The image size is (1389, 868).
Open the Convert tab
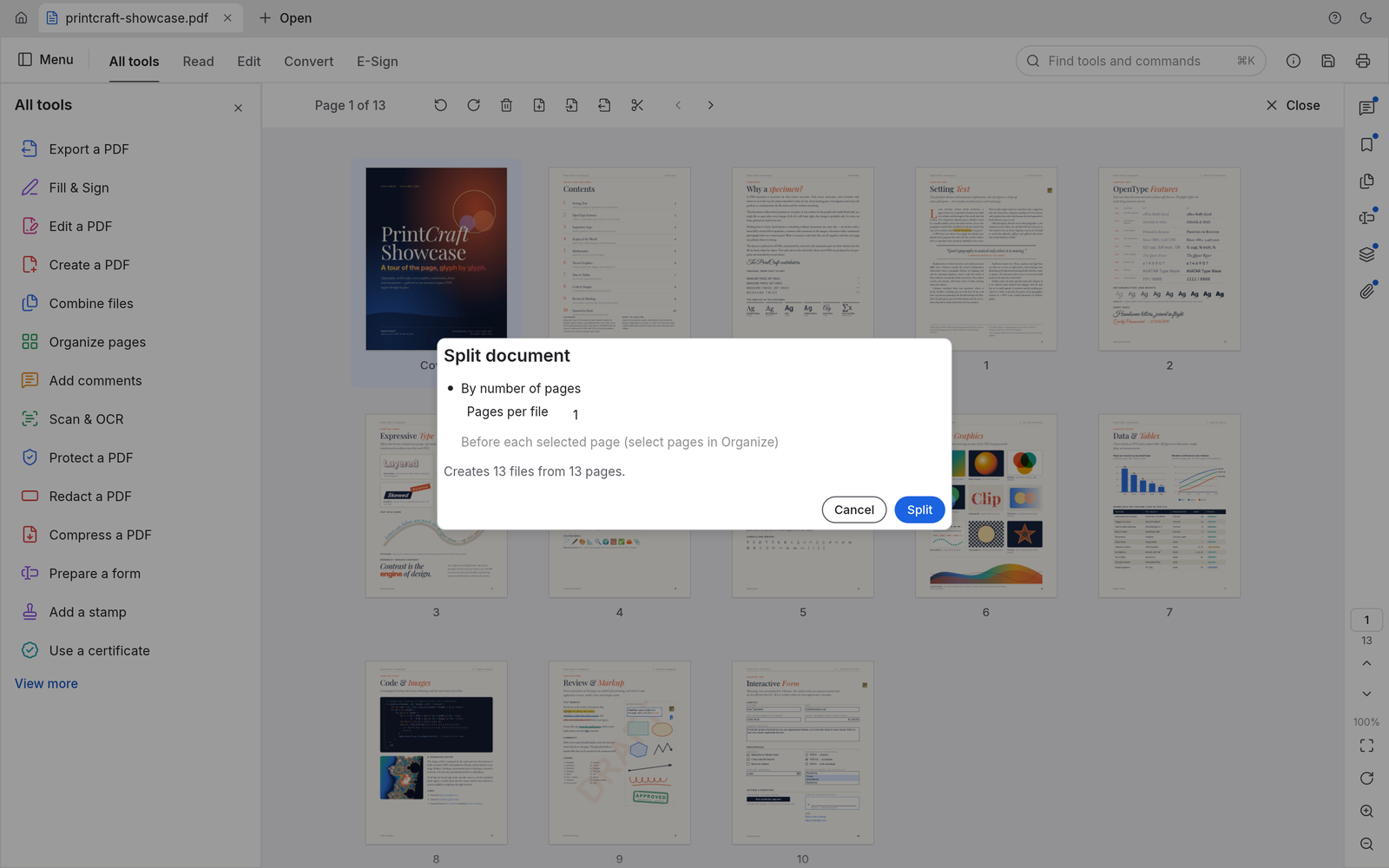click(308, 62)
